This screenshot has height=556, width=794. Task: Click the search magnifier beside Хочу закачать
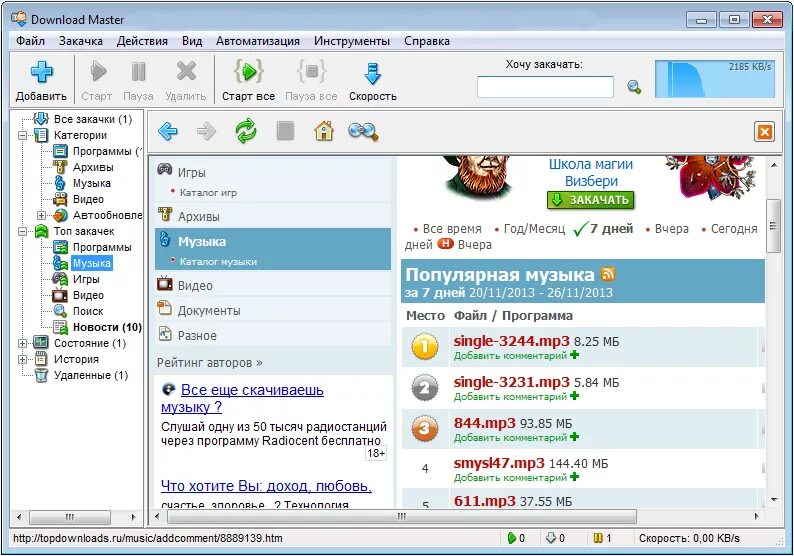pyautogui.click(x=634, y=87)
